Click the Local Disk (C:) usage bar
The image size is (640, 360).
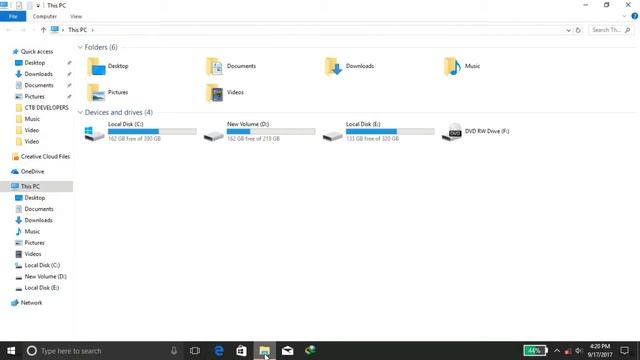coord(152,131)
